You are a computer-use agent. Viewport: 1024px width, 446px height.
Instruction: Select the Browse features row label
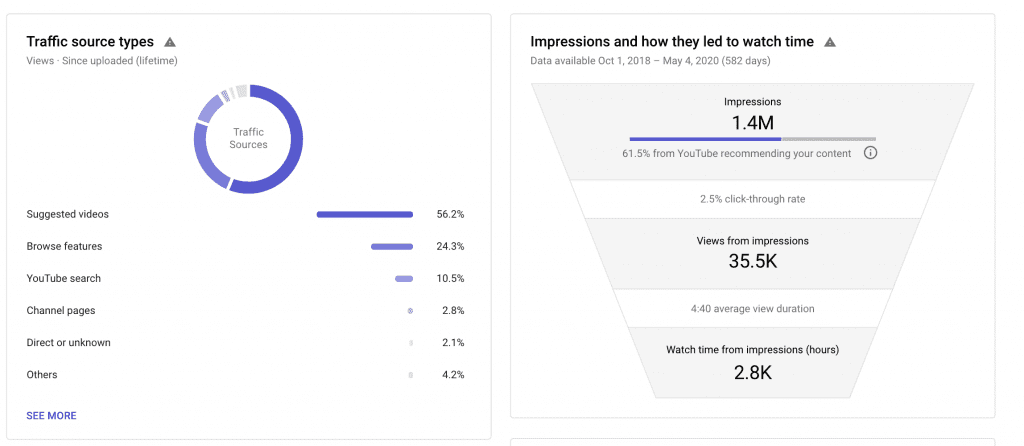(x=64, y=246)
